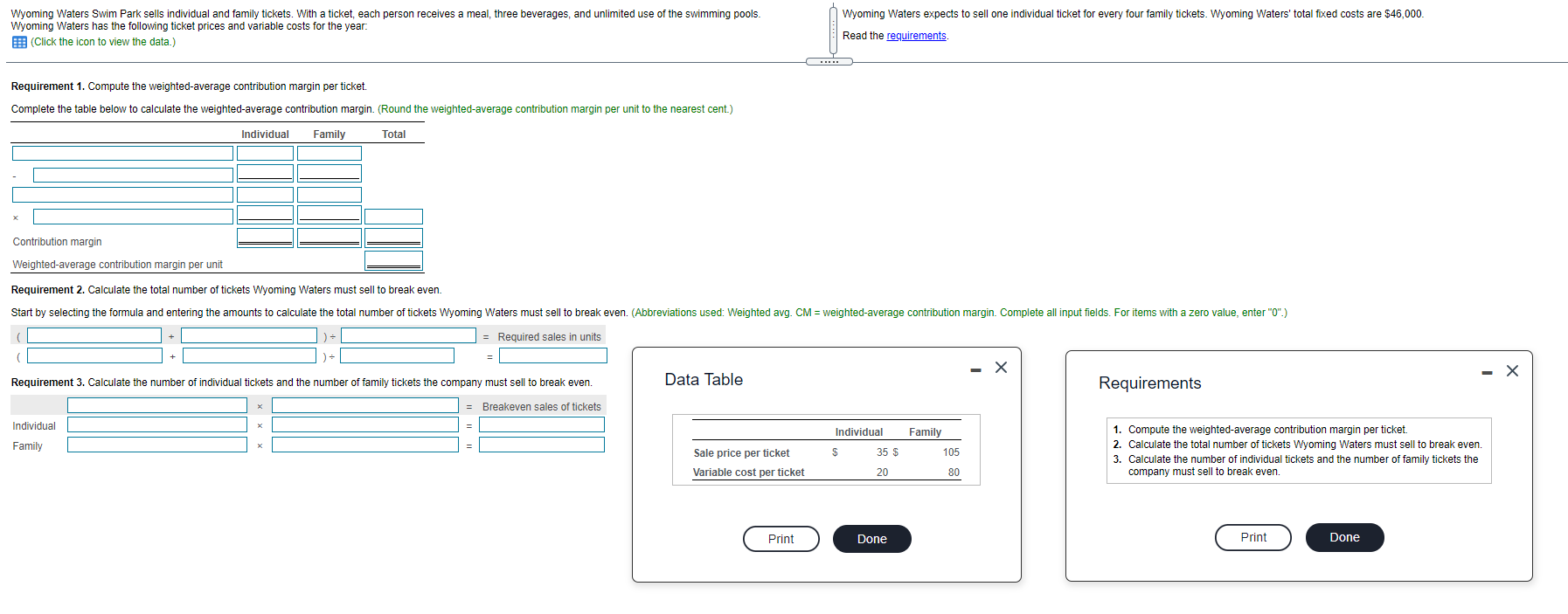Viewport: 1568px width, 614px height.
Task: Click second amount field in Requirement 2
Action: pos(249,355)
